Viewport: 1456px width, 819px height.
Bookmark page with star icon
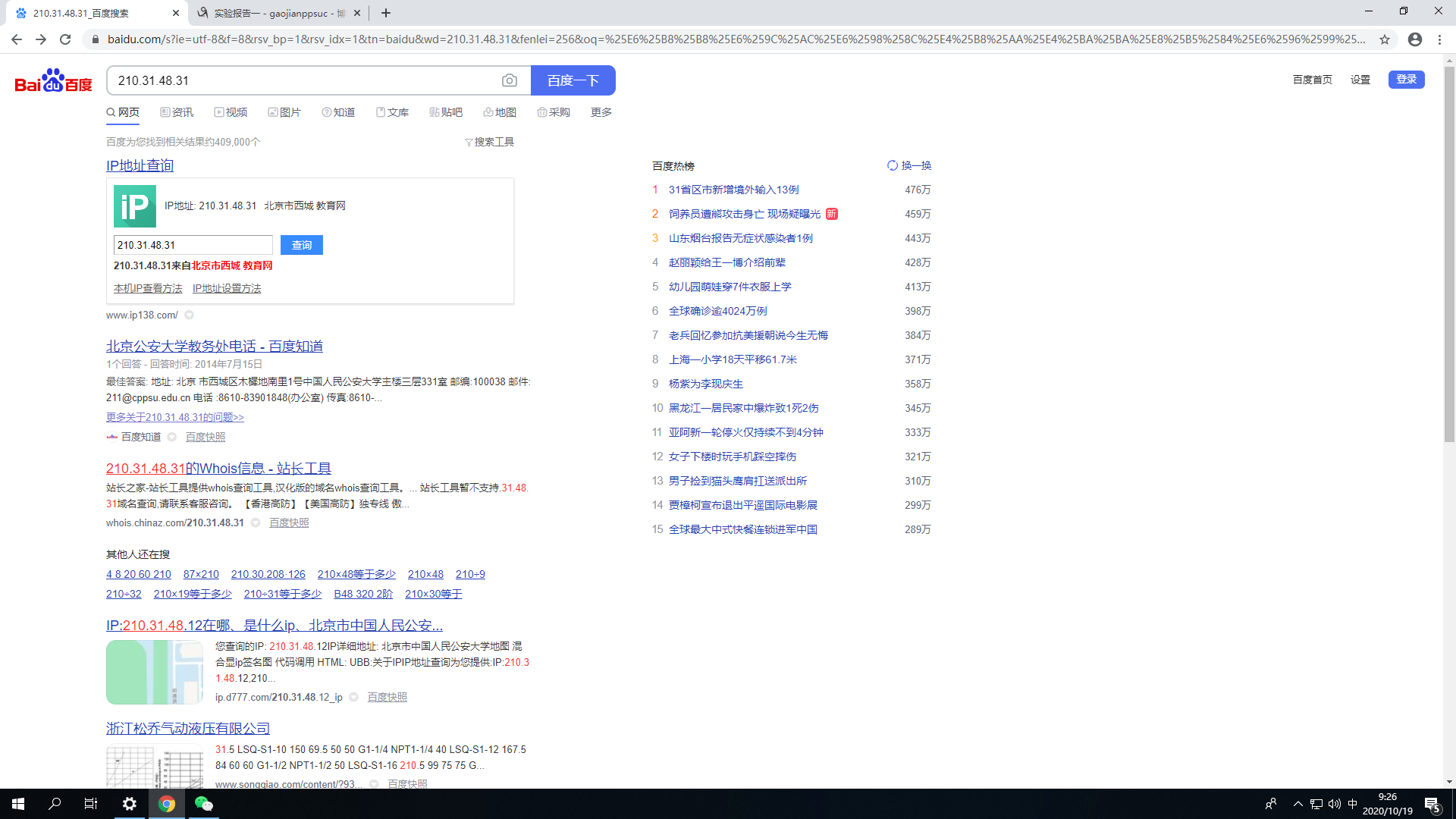pos(1385,39)
